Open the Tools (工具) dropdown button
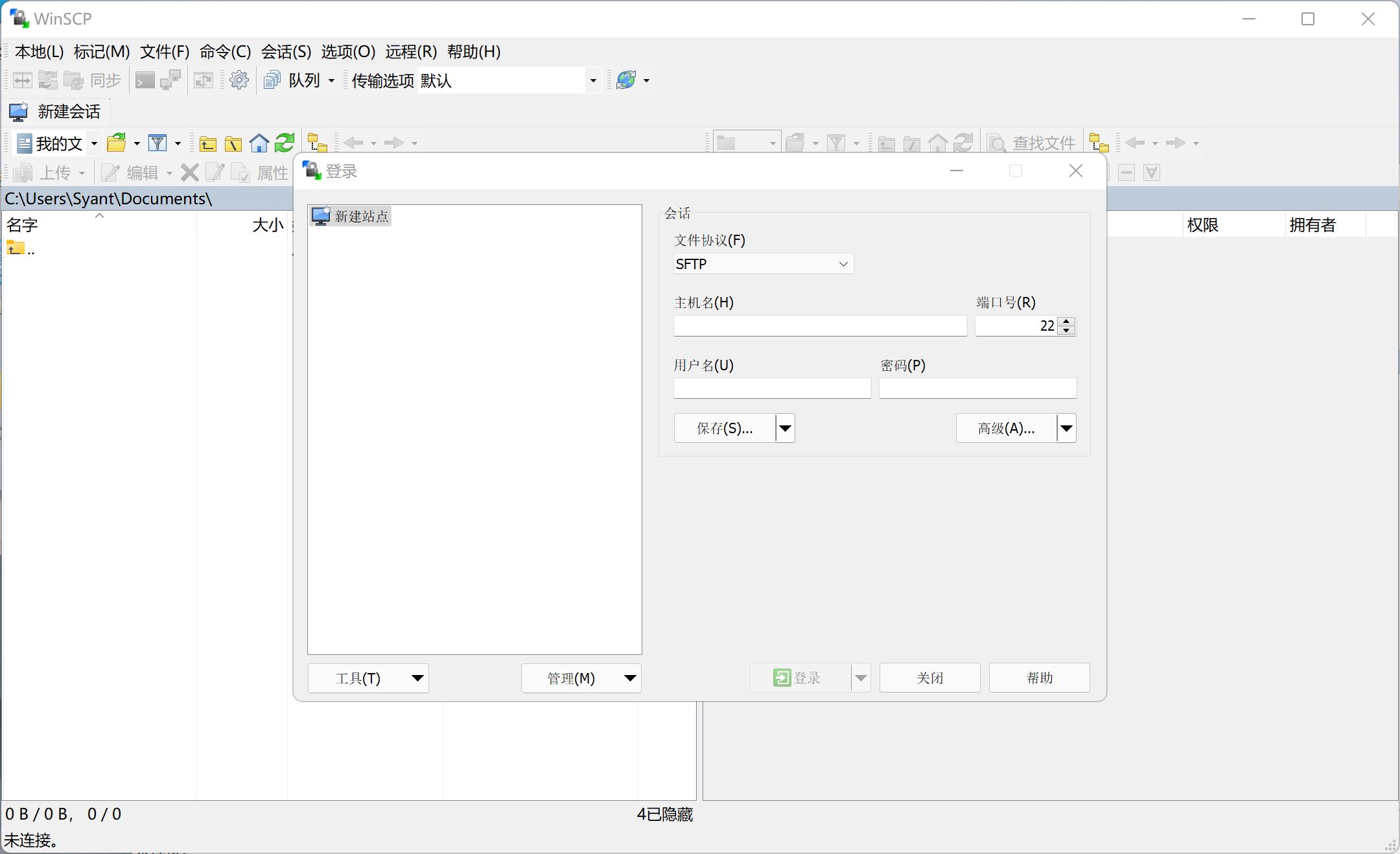This screenshot has height=854, width=1400. pos(368,678)
